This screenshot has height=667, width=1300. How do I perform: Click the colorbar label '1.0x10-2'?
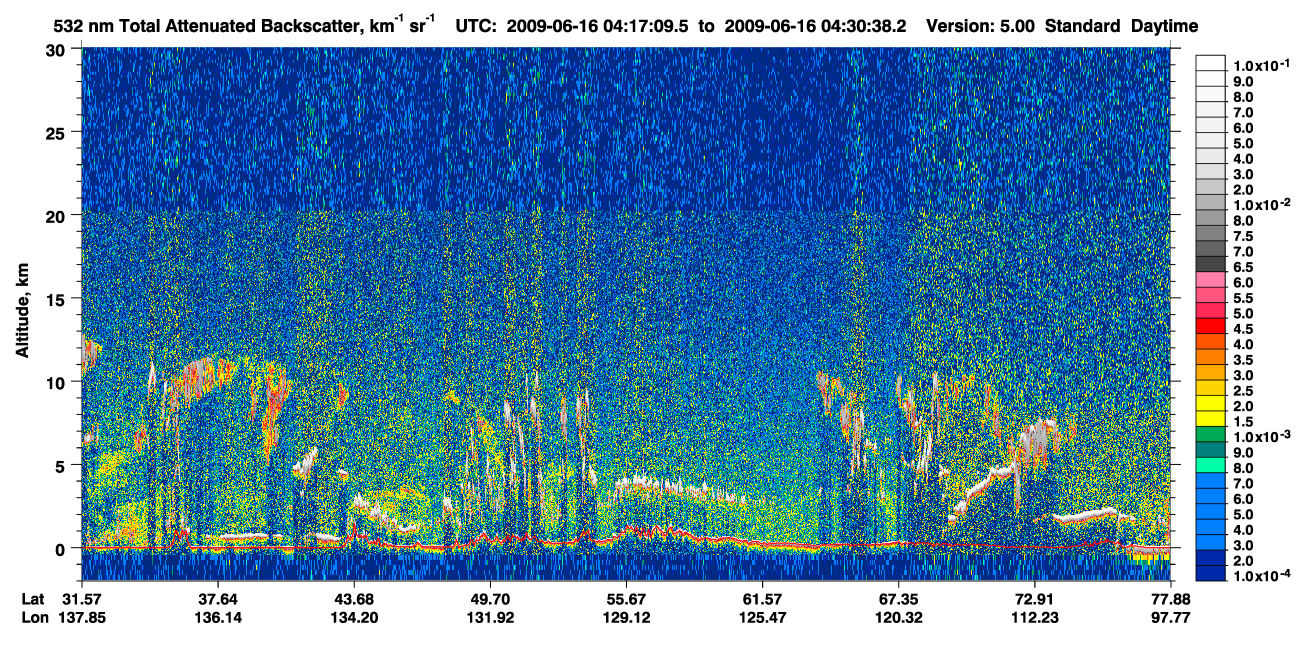(1262, 203)
